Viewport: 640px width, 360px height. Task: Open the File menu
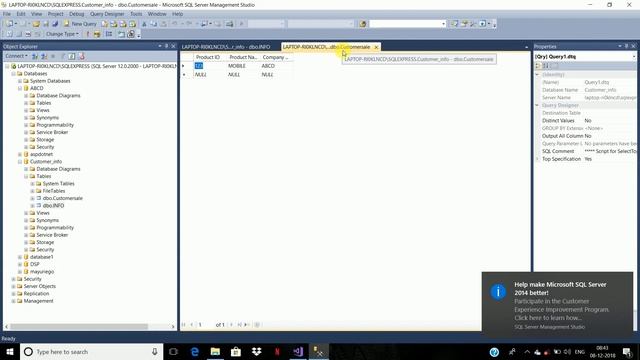pyautogui.click(x=7, y=14)
